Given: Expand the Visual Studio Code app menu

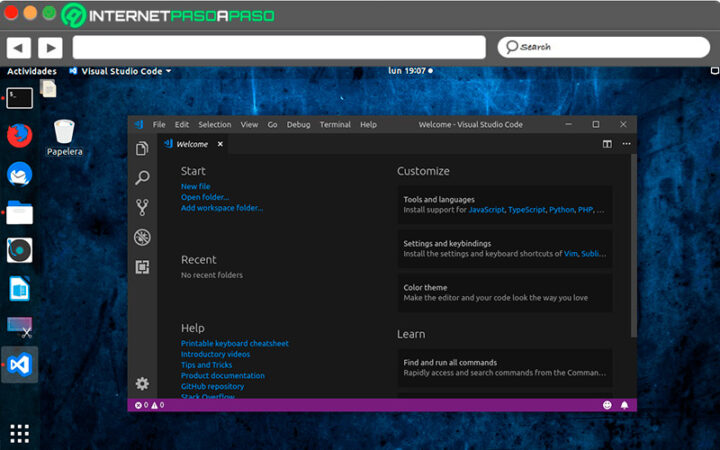Looking at the screenshot, I should [x=120, y=71].
